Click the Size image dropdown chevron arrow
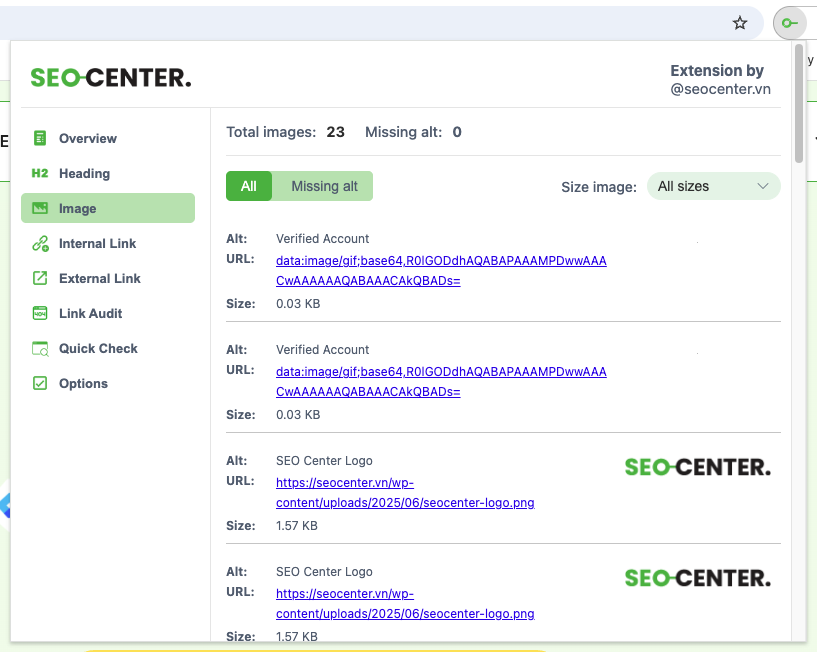The image size is (817, 652). pyautogui.click(x=763, y=186)
